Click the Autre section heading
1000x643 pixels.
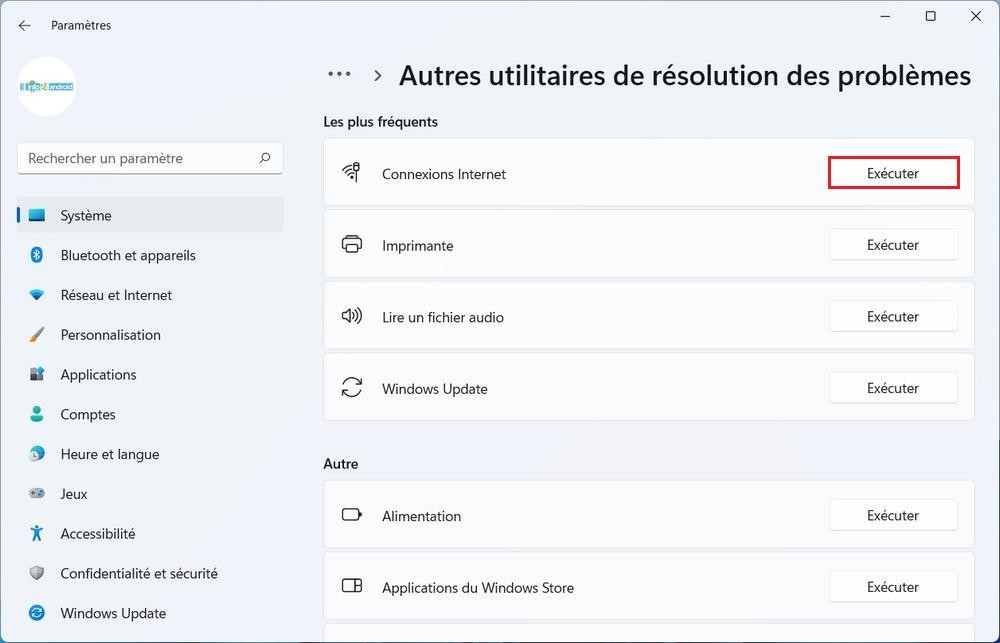(x=341, y=464)
